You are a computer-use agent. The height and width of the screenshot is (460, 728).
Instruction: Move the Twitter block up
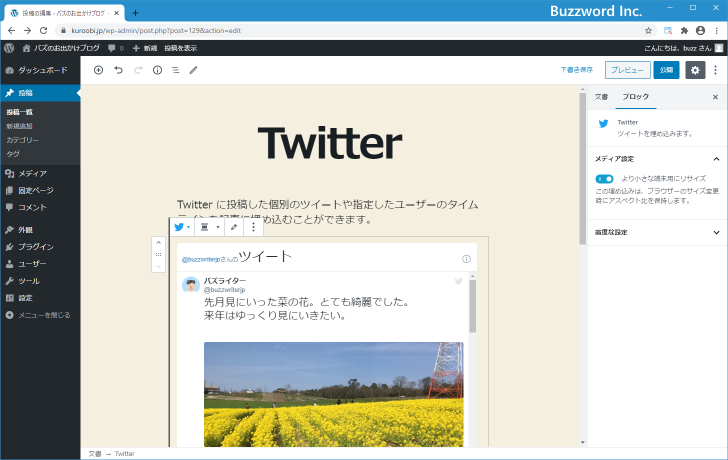click(x=158, y=243)
